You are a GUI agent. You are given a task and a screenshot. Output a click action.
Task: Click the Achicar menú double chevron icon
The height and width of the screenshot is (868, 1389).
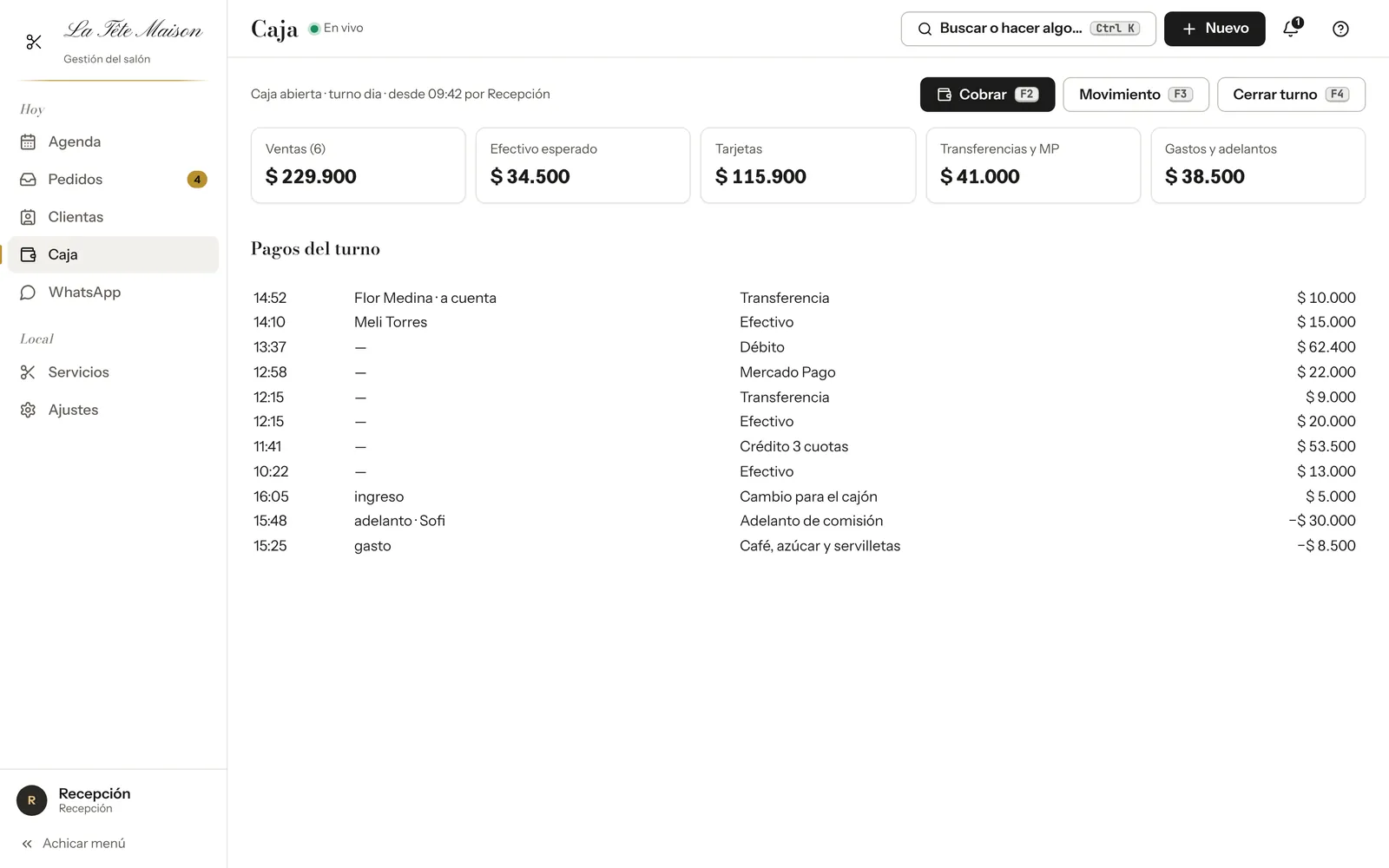(x=27, y=844)
